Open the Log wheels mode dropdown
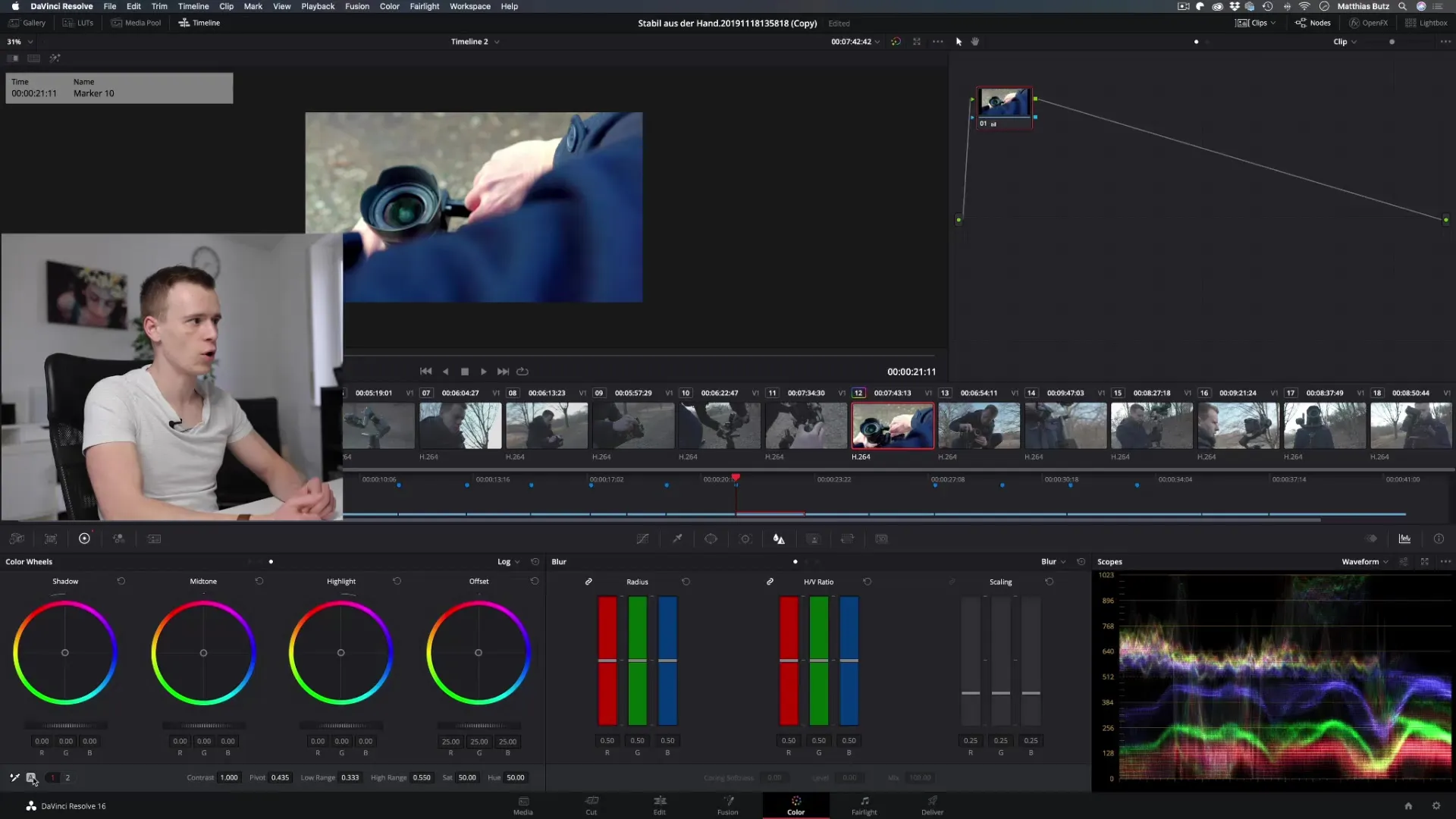The height and width of the screenshot is (819, 1456). 508,562
